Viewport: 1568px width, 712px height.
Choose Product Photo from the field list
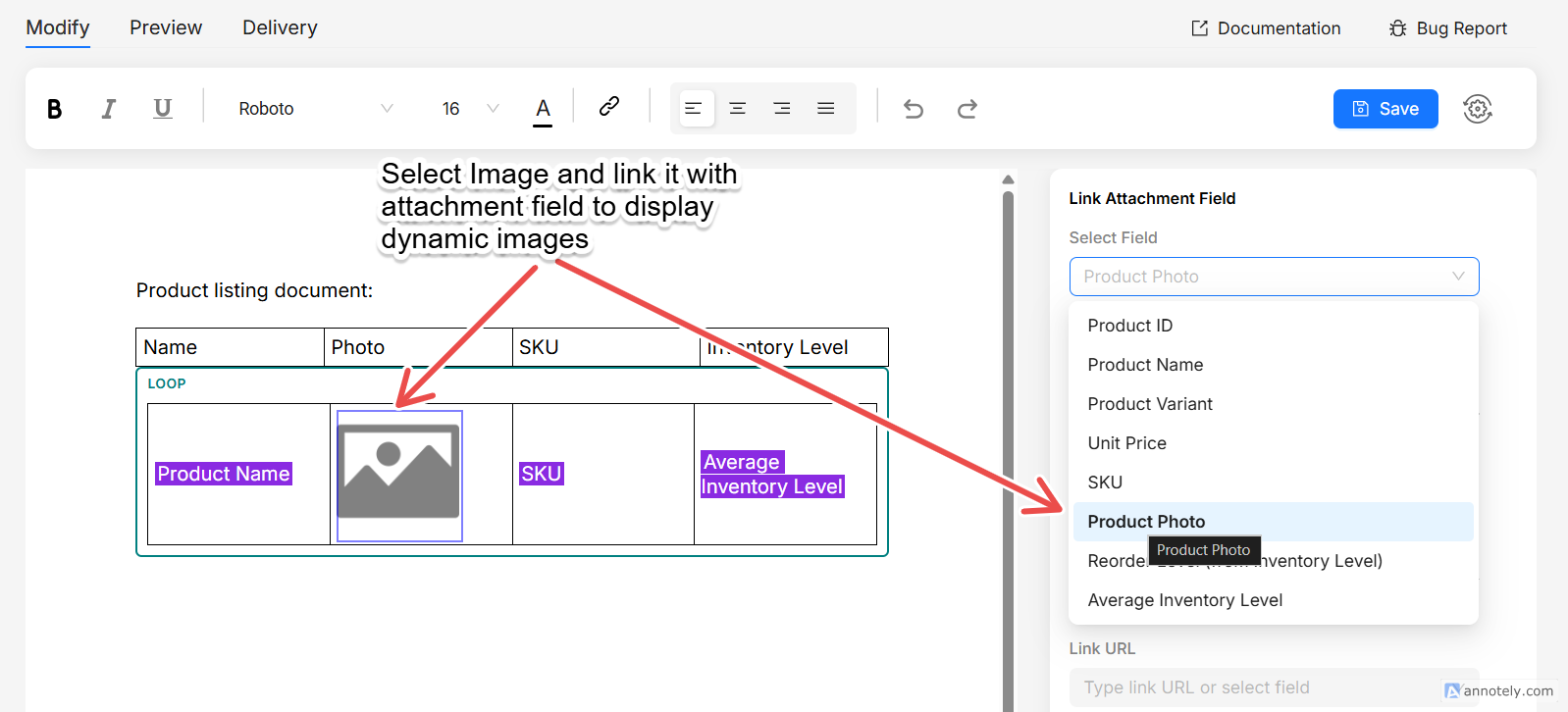coord(1274,522)
